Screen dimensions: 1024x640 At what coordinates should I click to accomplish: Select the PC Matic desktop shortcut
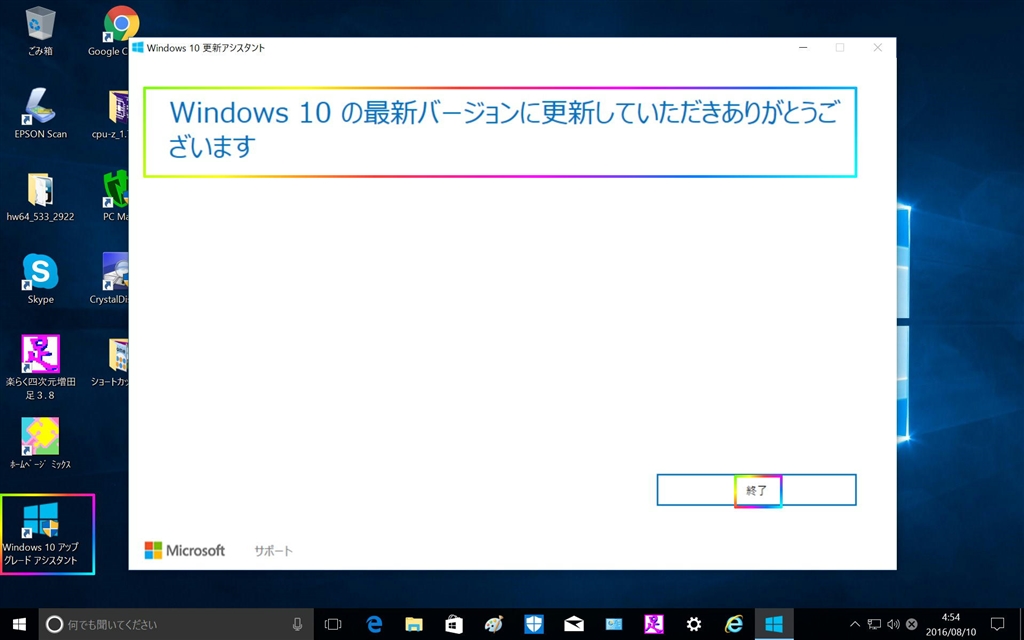(115, 196)
